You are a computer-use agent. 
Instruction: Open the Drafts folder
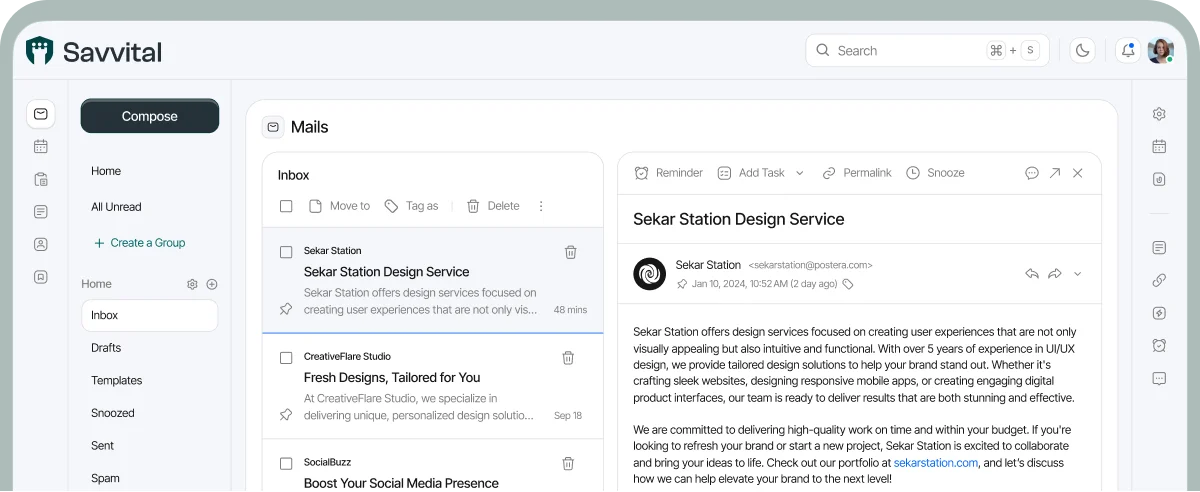click(x=106, y=348)
